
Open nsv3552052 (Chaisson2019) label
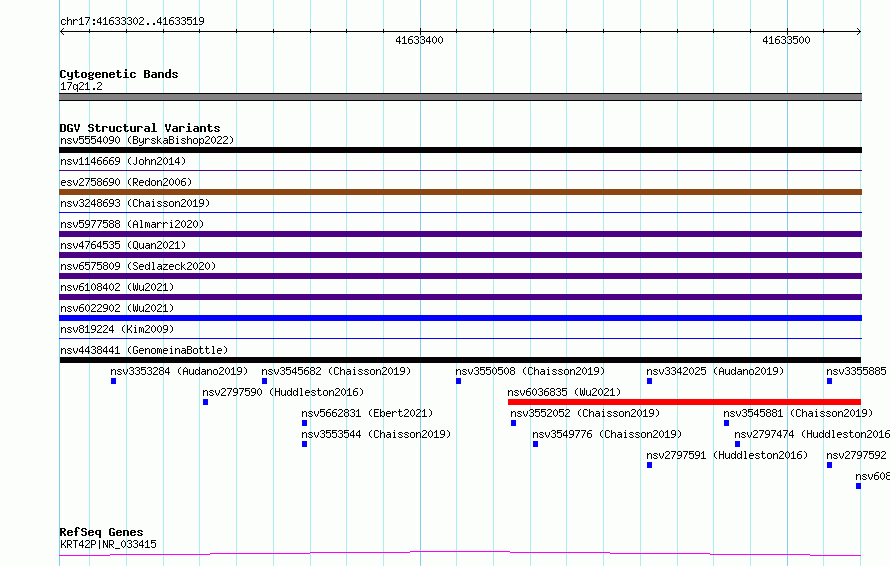click(x=585, y=413)
